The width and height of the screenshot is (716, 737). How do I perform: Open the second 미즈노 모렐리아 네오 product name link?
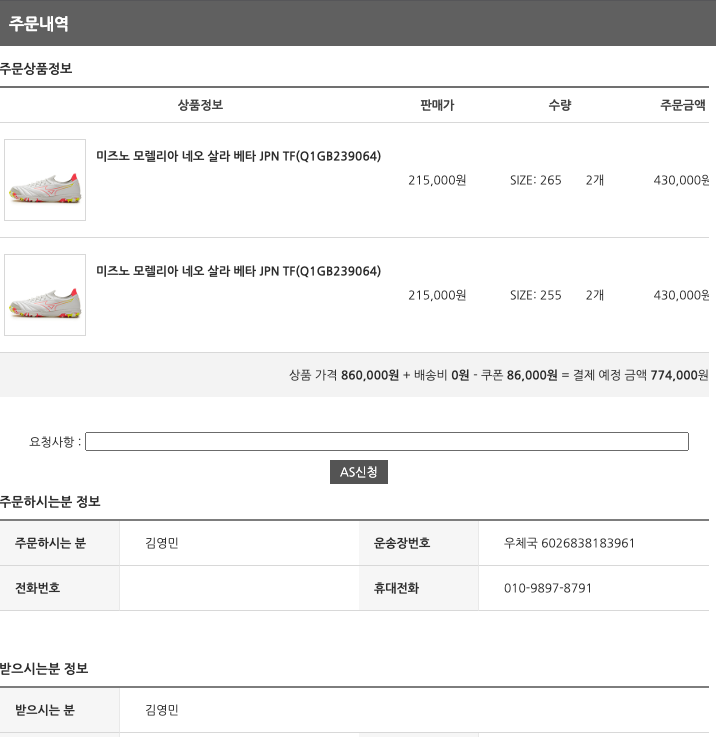click(x=238, y=271)
